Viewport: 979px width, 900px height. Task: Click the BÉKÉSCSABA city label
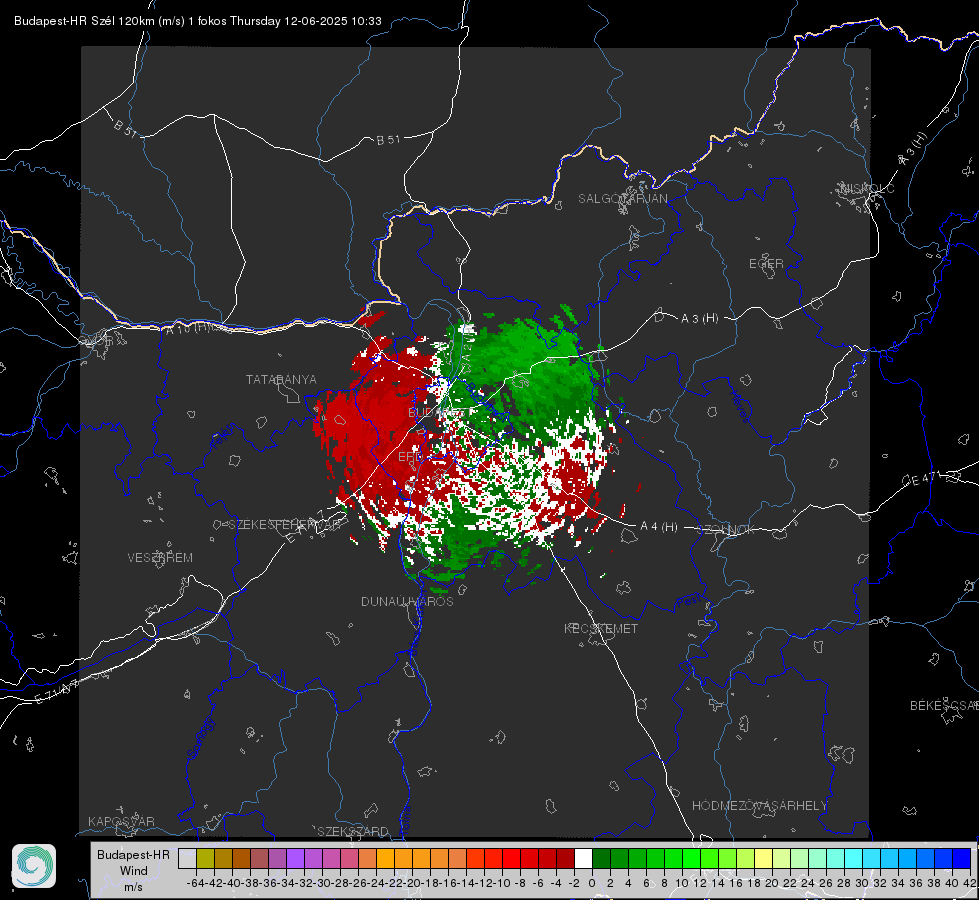click(x=944, y=705)
